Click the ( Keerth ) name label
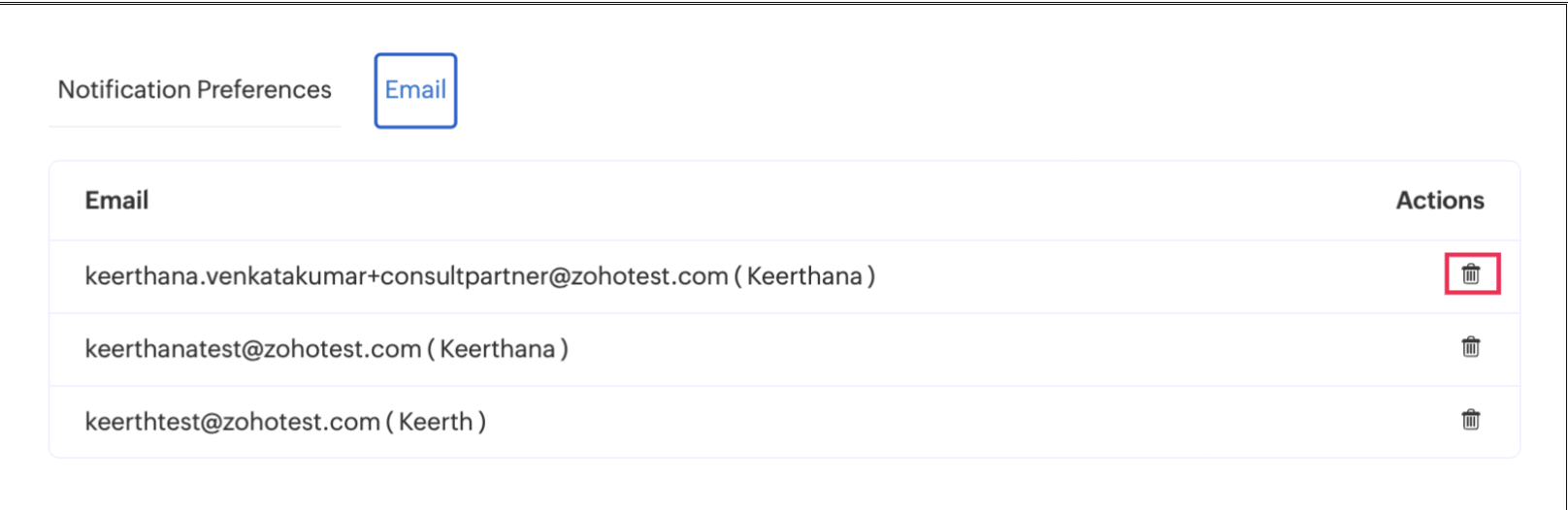 point(437,422)
